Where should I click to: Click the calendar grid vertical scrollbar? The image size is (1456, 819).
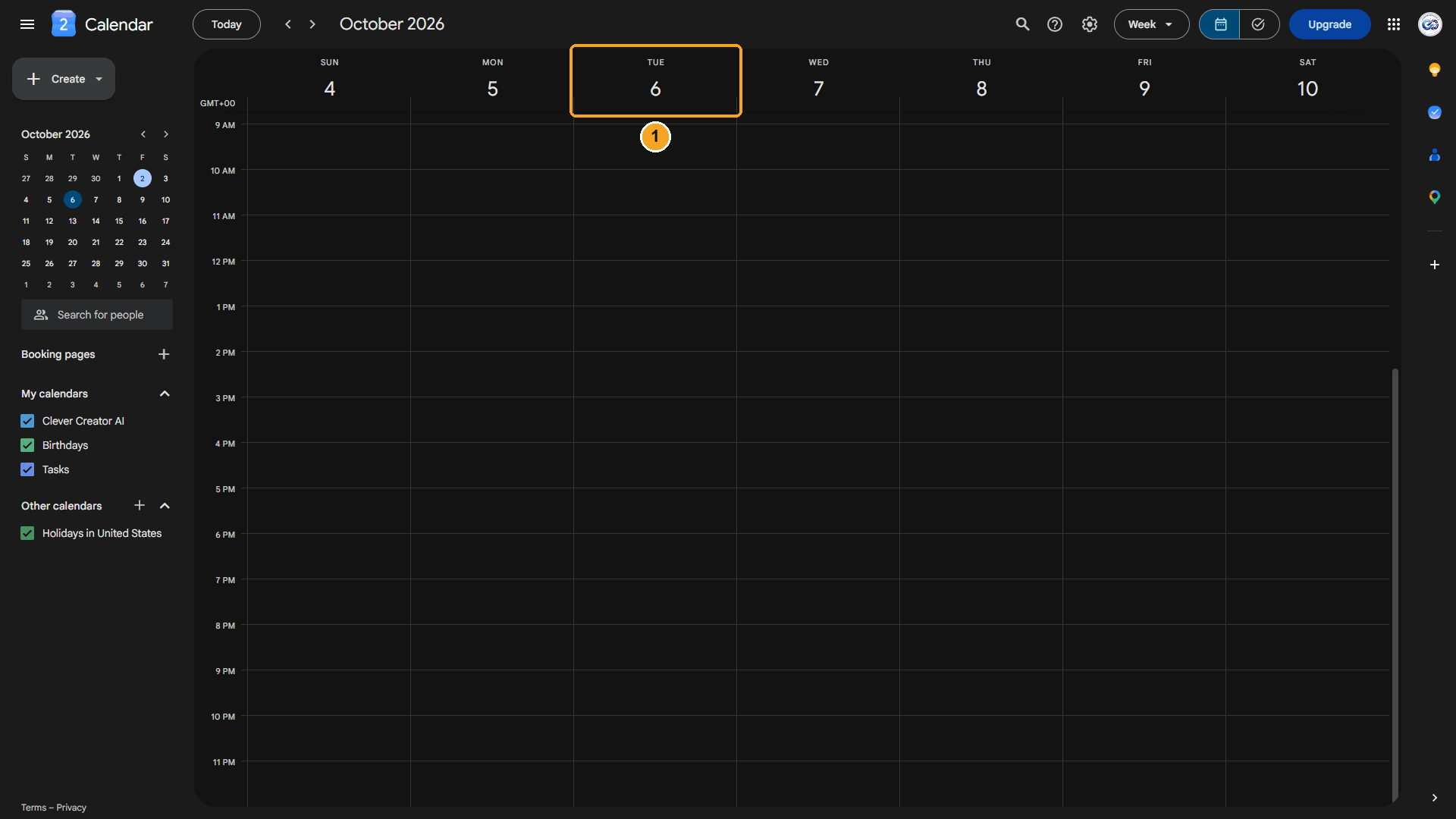[1395, 584]
